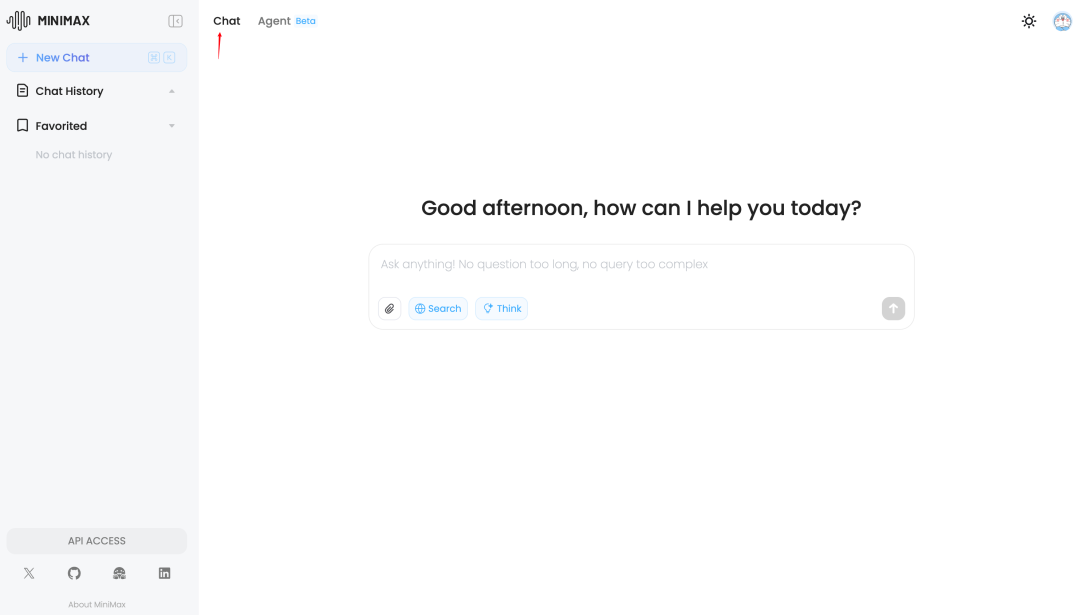Switch to the Agent Beta tab
This screenshot has height=615, width=1080.
coord(286,21)
